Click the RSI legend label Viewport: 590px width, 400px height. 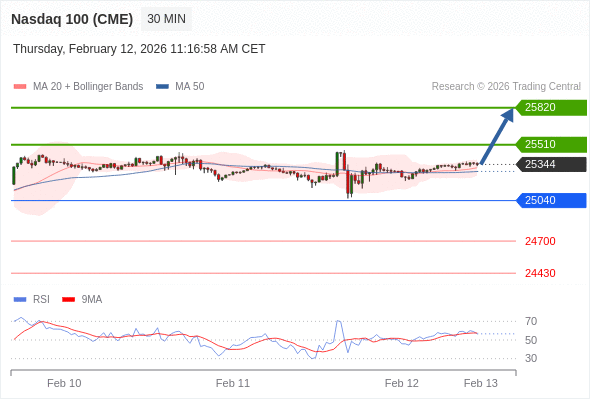click(41, 300)
